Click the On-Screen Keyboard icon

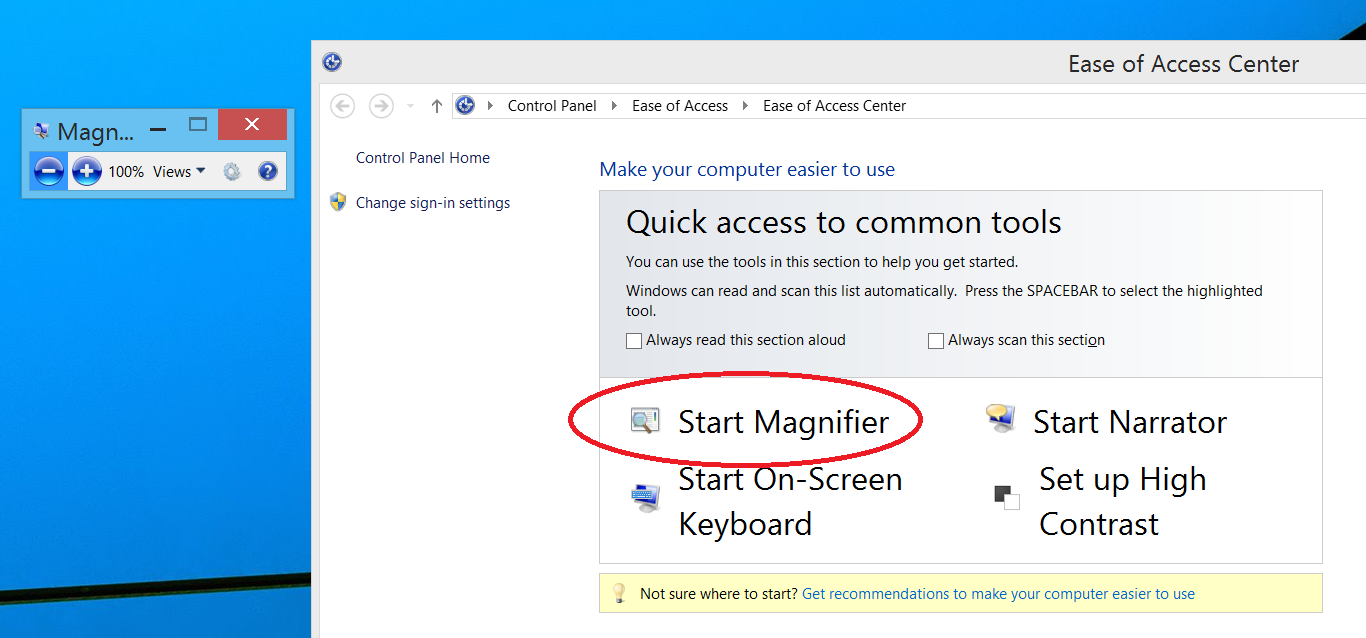click(x=646, y=497)
